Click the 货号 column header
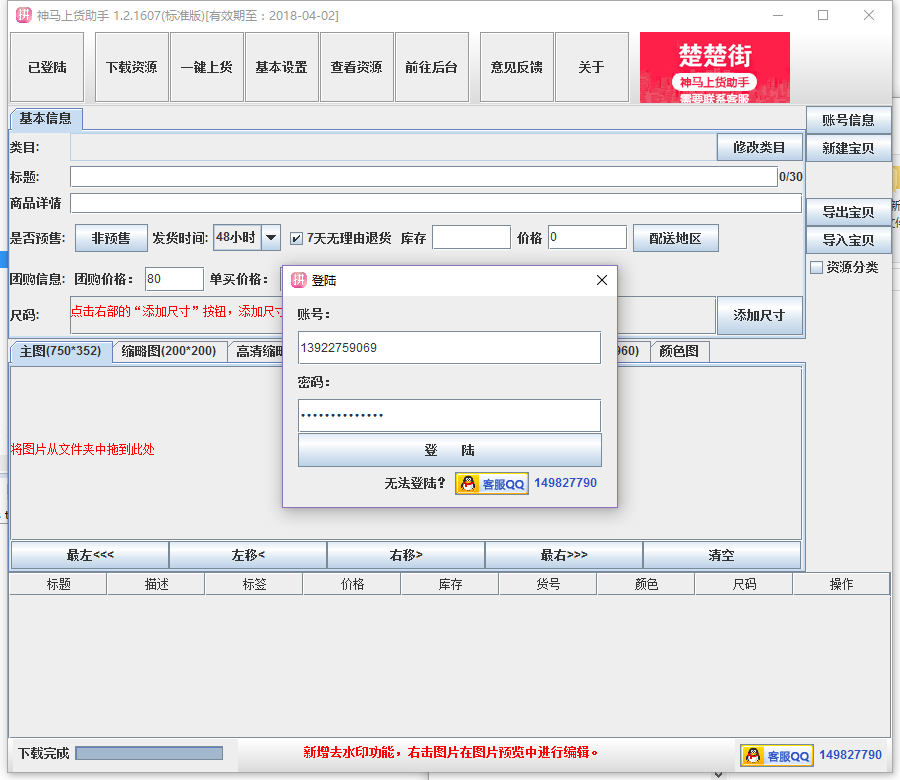This screenshot has width=900, height=780. pyautogui.click(x=548, y=584)
